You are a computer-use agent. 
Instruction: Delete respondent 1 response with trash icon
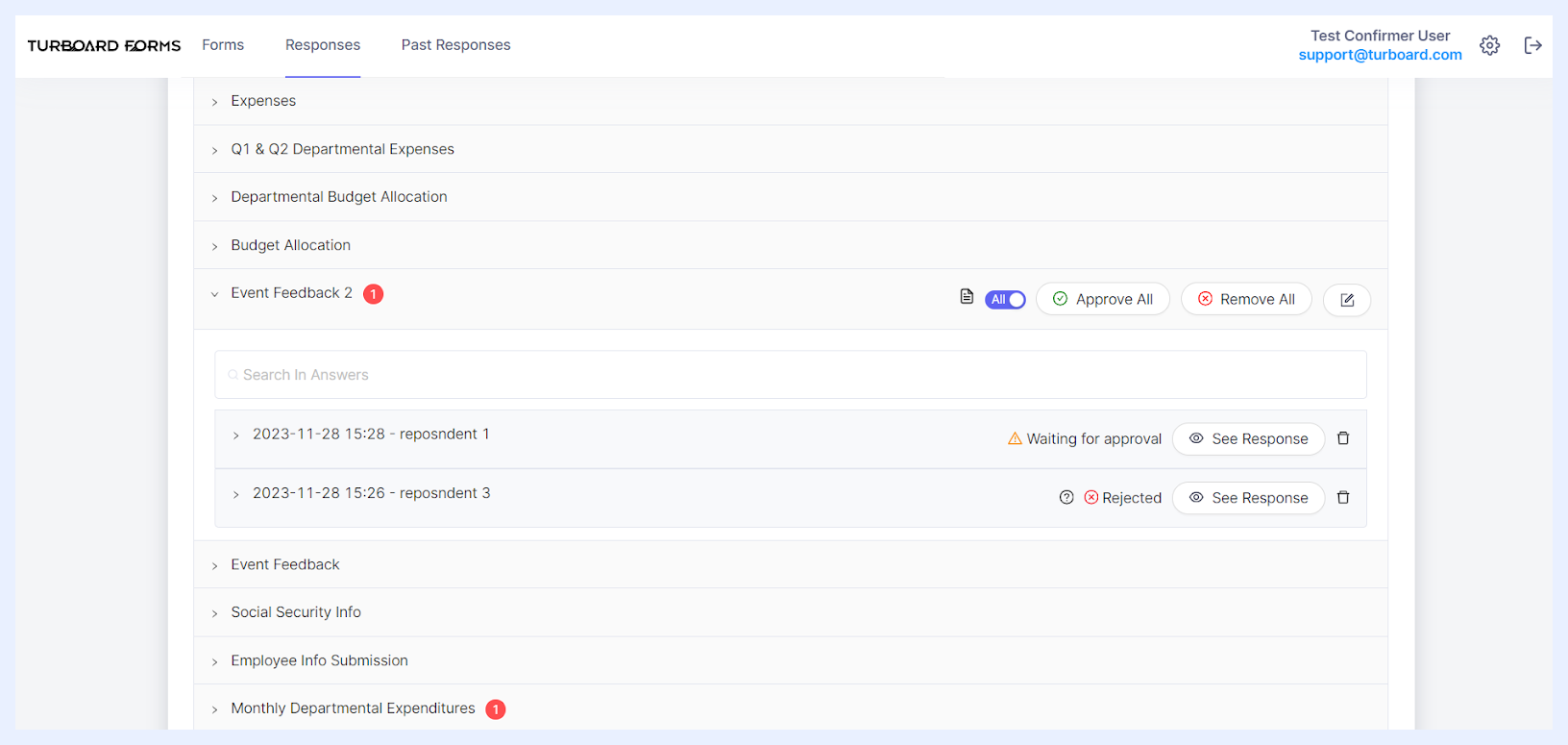point(1343,438)
